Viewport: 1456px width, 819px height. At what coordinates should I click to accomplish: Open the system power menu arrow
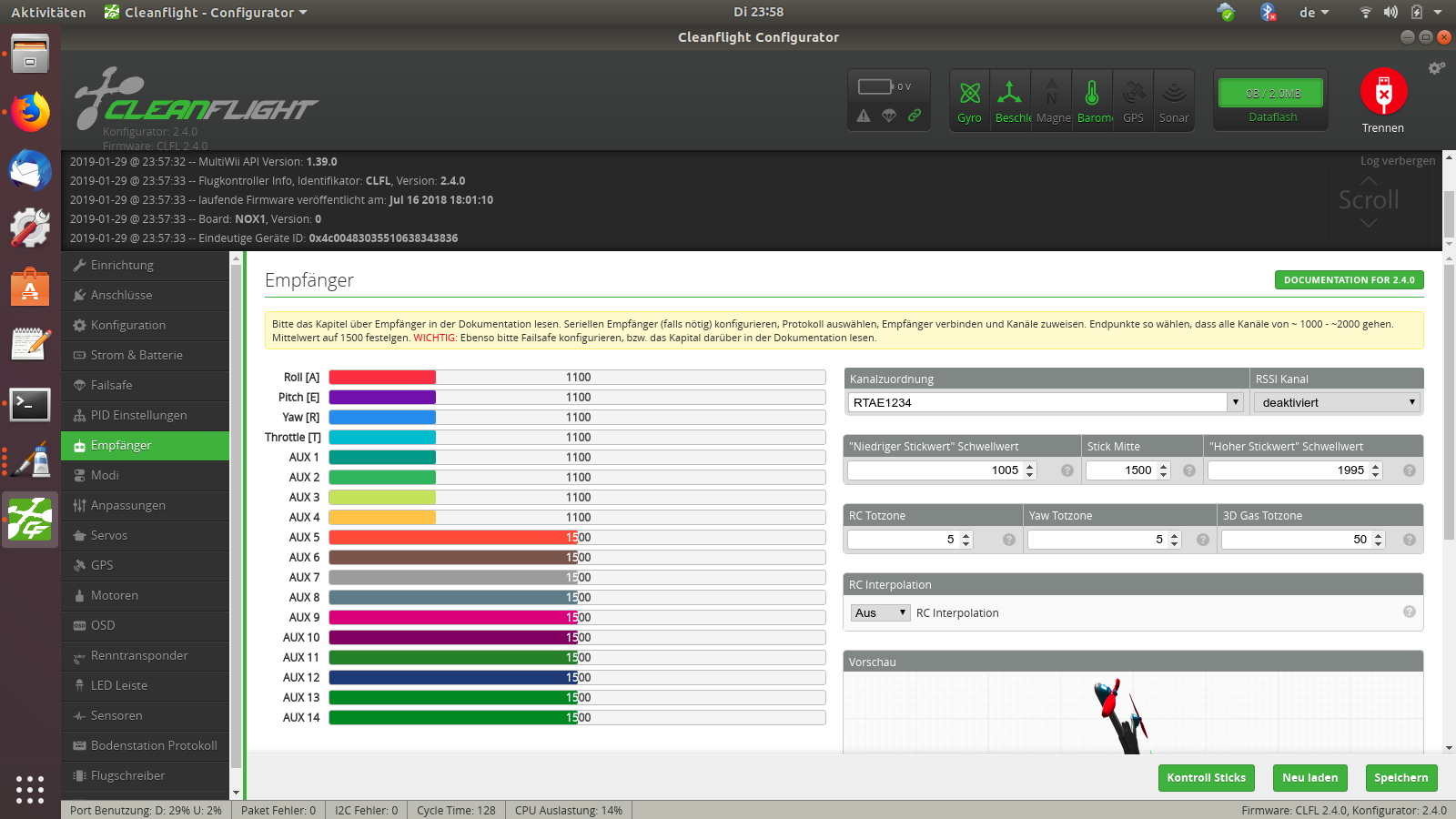(1438, 12)
